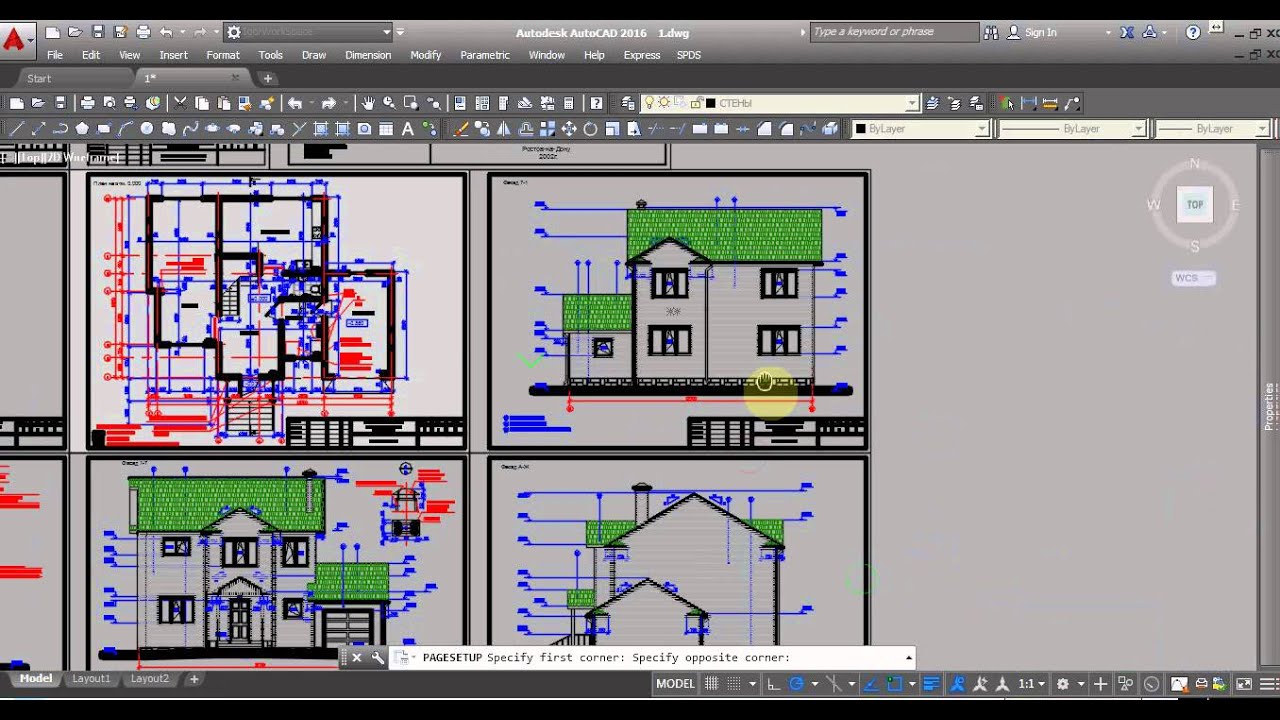Screen dimensions: 1280x720
Task: Select the Chamfer modify tool
Action: tap(765, 129)
